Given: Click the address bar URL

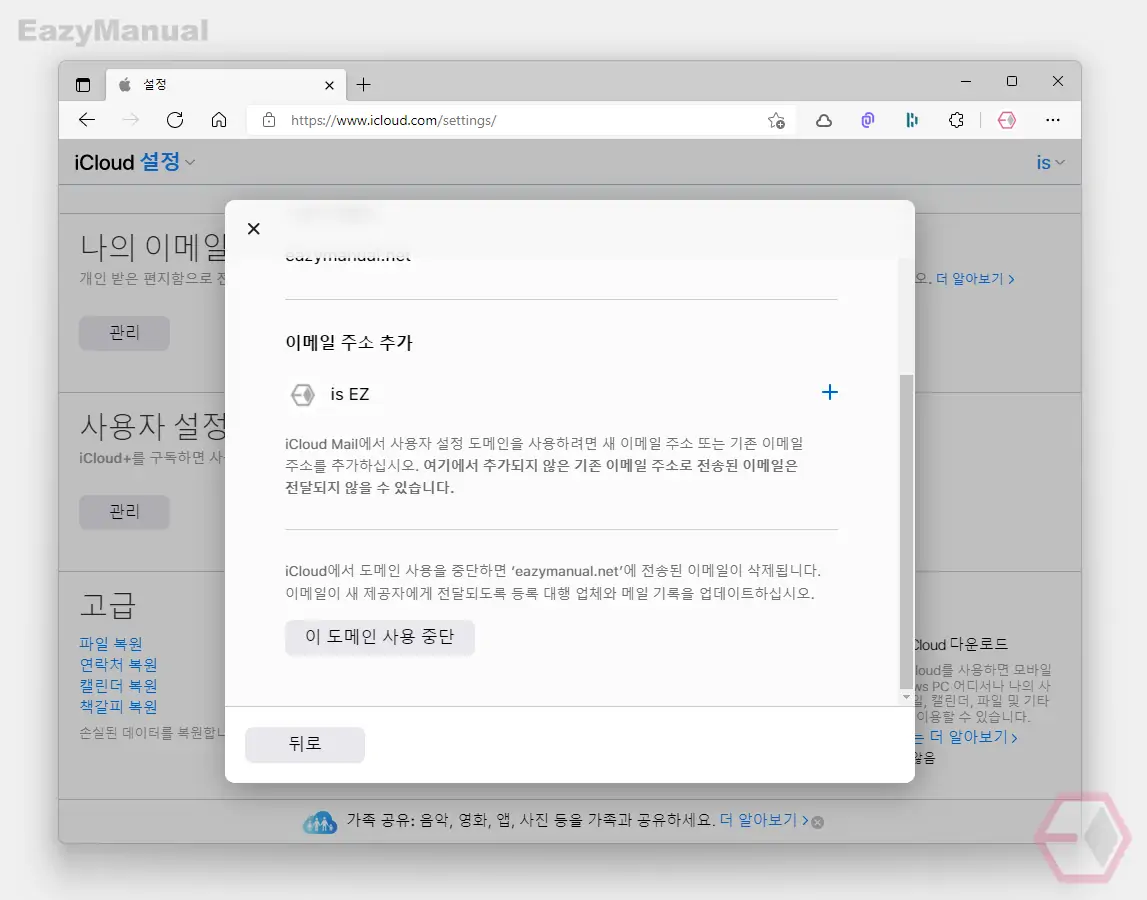Looking at the screenshot, I should 394,120.
